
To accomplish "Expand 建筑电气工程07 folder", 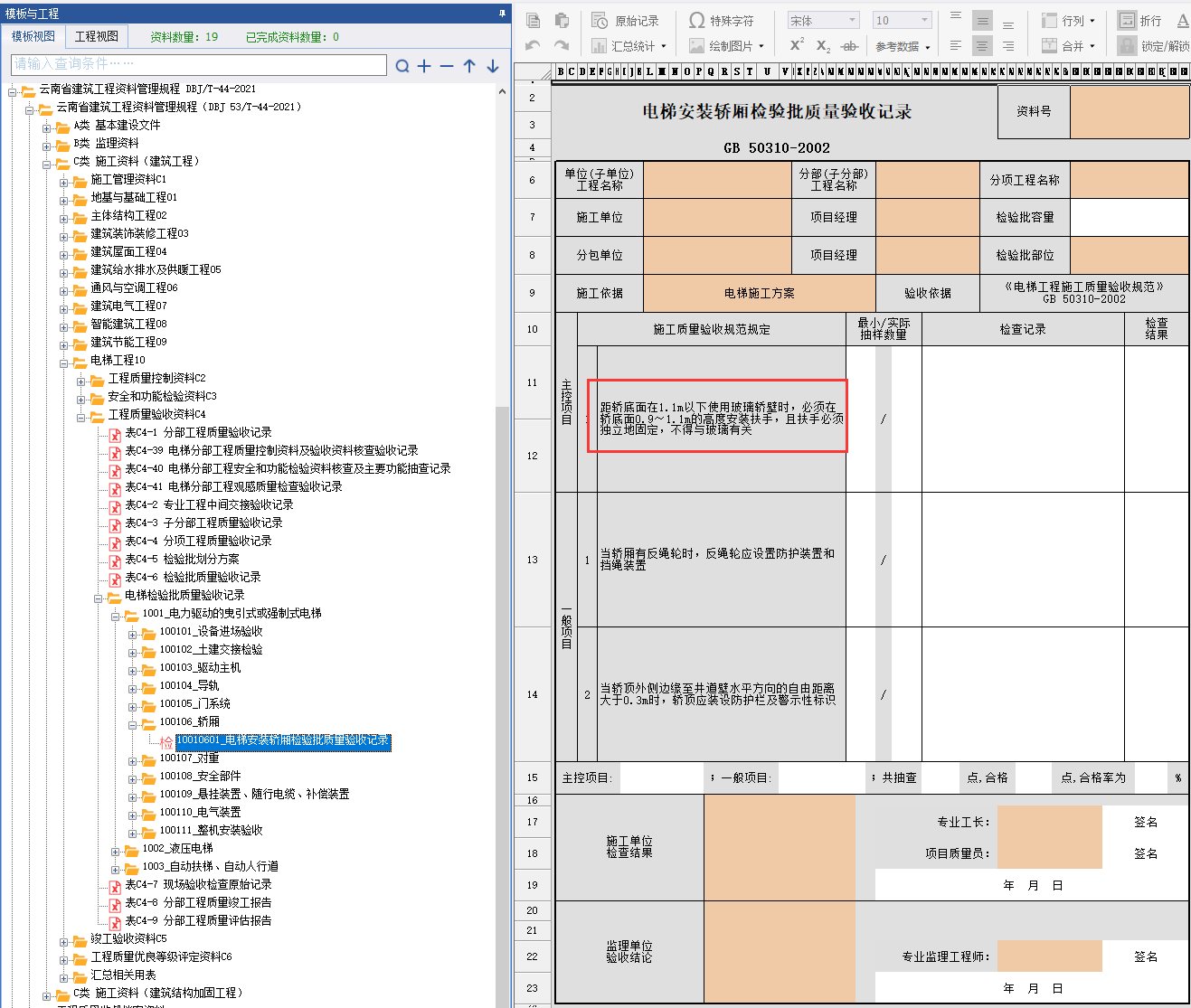I will point(64,308).
